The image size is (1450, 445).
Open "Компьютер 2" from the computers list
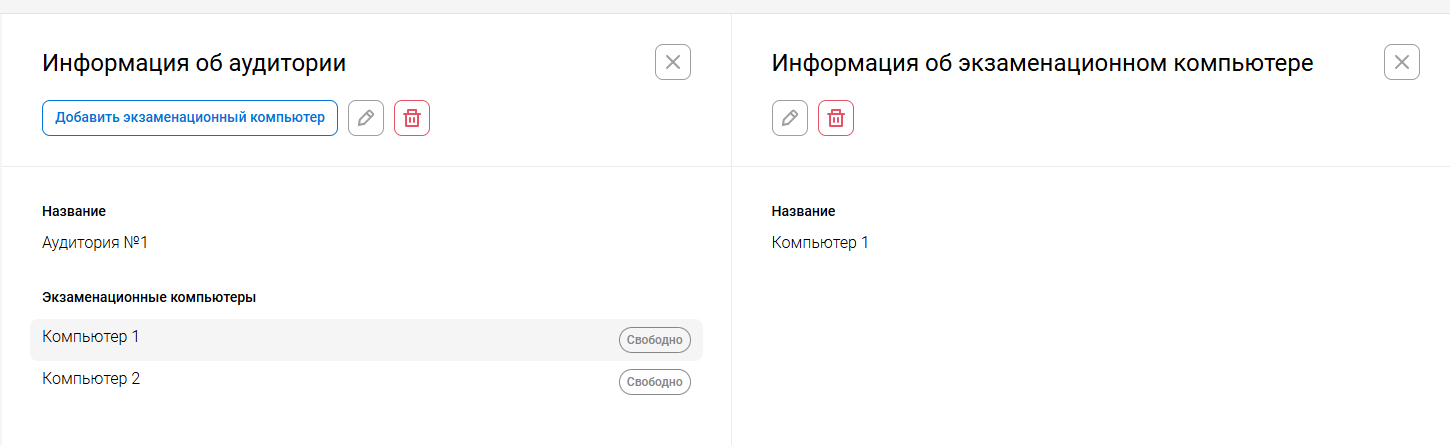pos(91,379)
